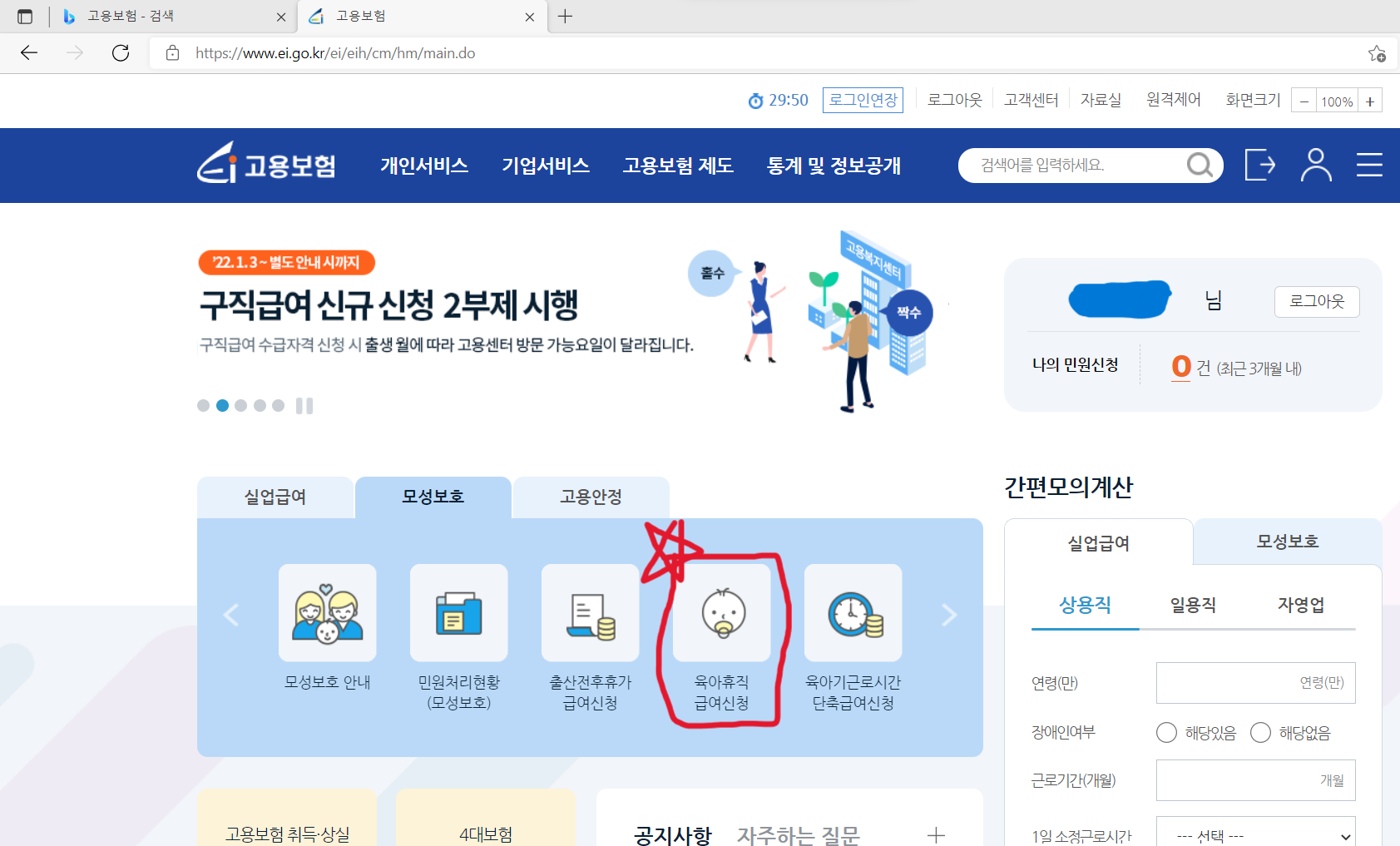Open 통계 및 정보공개 menu
The width and height of the screenshot is (1400, 846).
tap(834, 166)
